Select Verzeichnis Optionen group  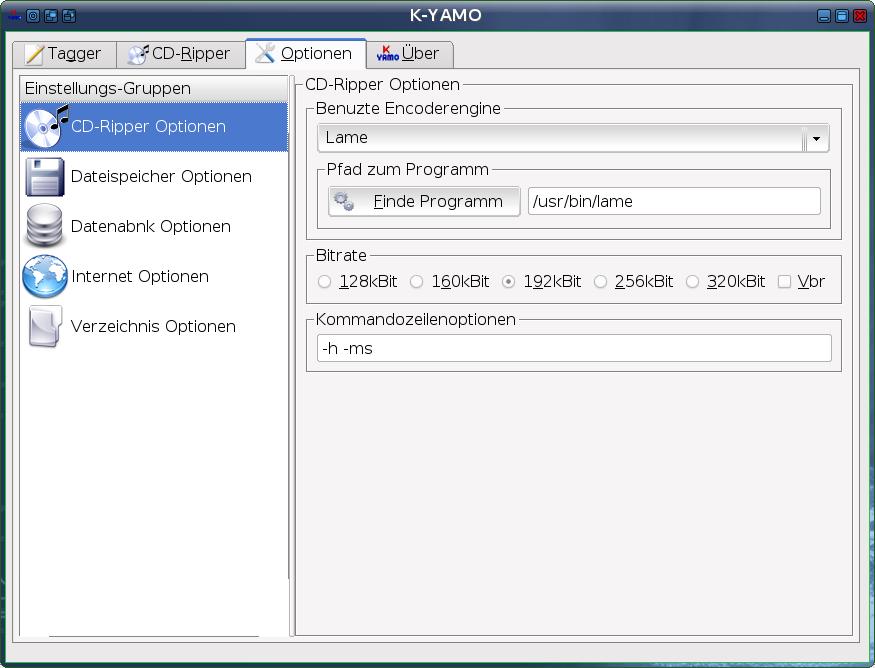[x=154, y=326]
